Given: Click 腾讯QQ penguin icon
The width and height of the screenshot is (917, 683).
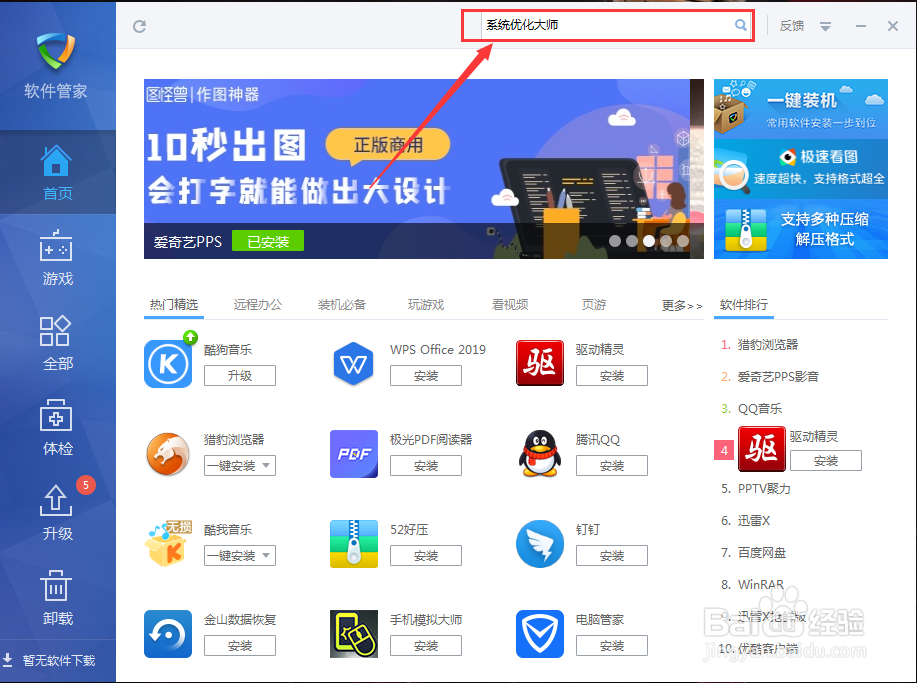Looking at the screenshot, I should pos(540,454).
